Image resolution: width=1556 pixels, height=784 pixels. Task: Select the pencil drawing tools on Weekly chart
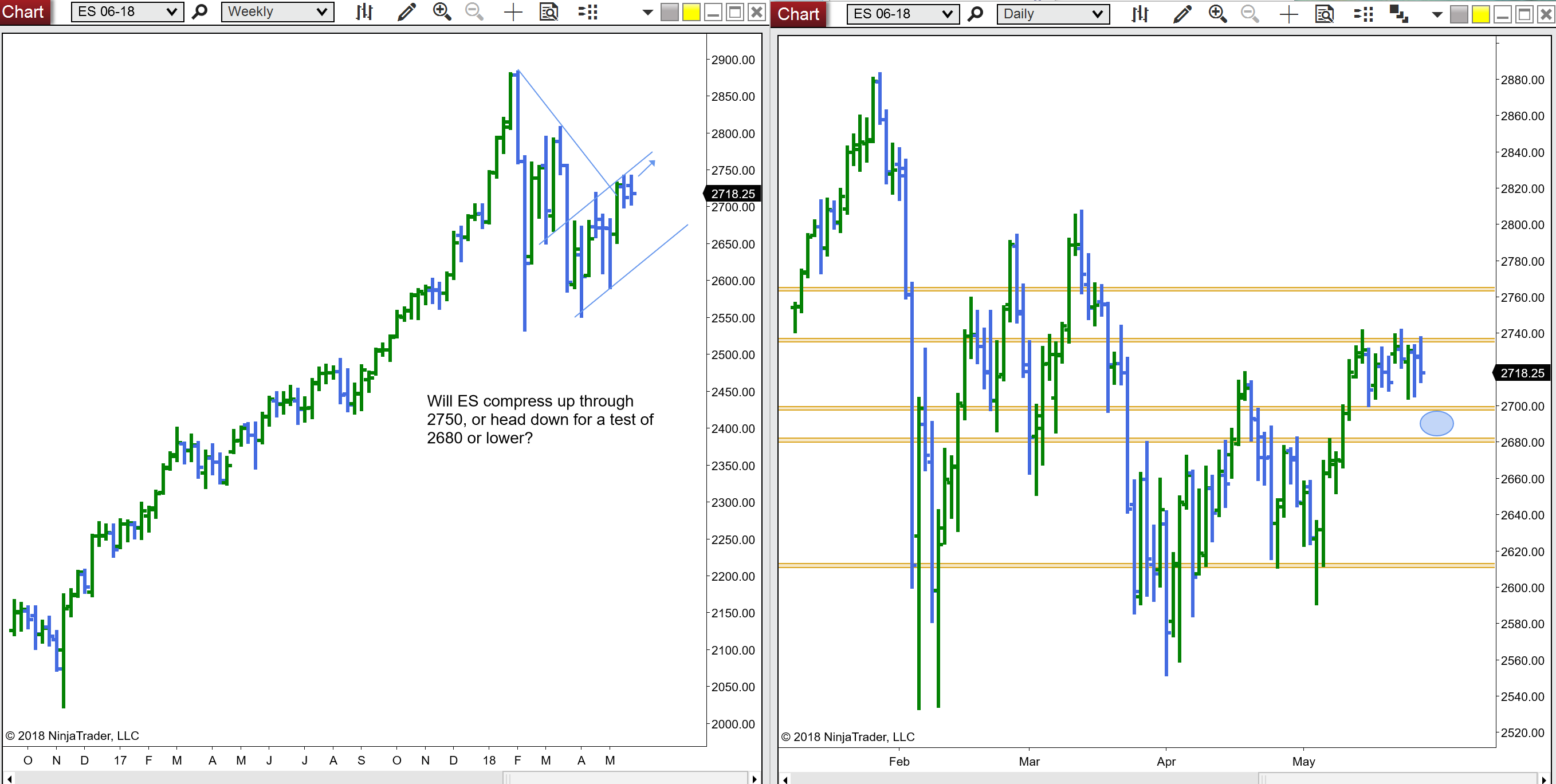click(x=407, y=11)
